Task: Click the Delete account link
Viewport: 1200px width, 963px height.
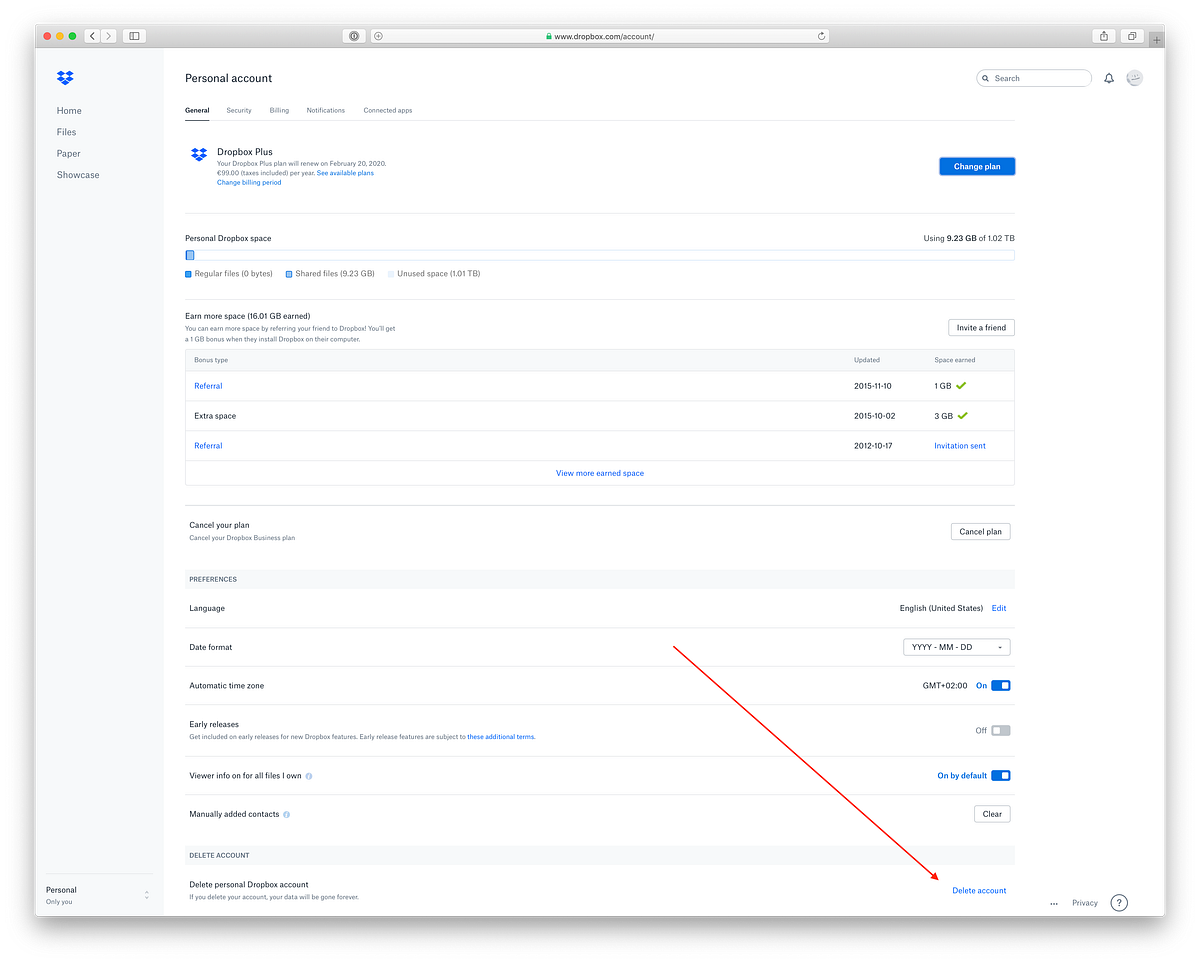Action: (978, 890)
